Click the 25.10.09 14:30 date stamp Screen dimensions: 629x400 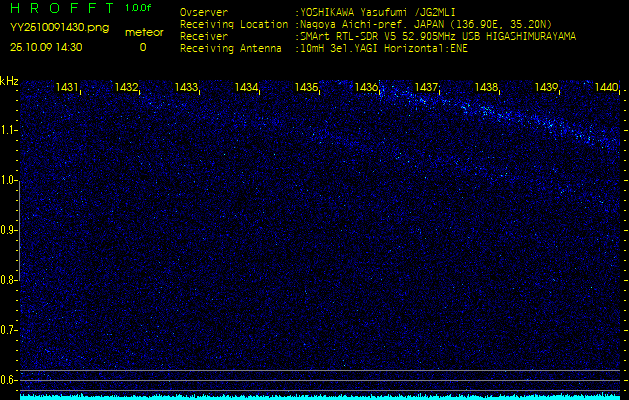(x=46, y=47)
